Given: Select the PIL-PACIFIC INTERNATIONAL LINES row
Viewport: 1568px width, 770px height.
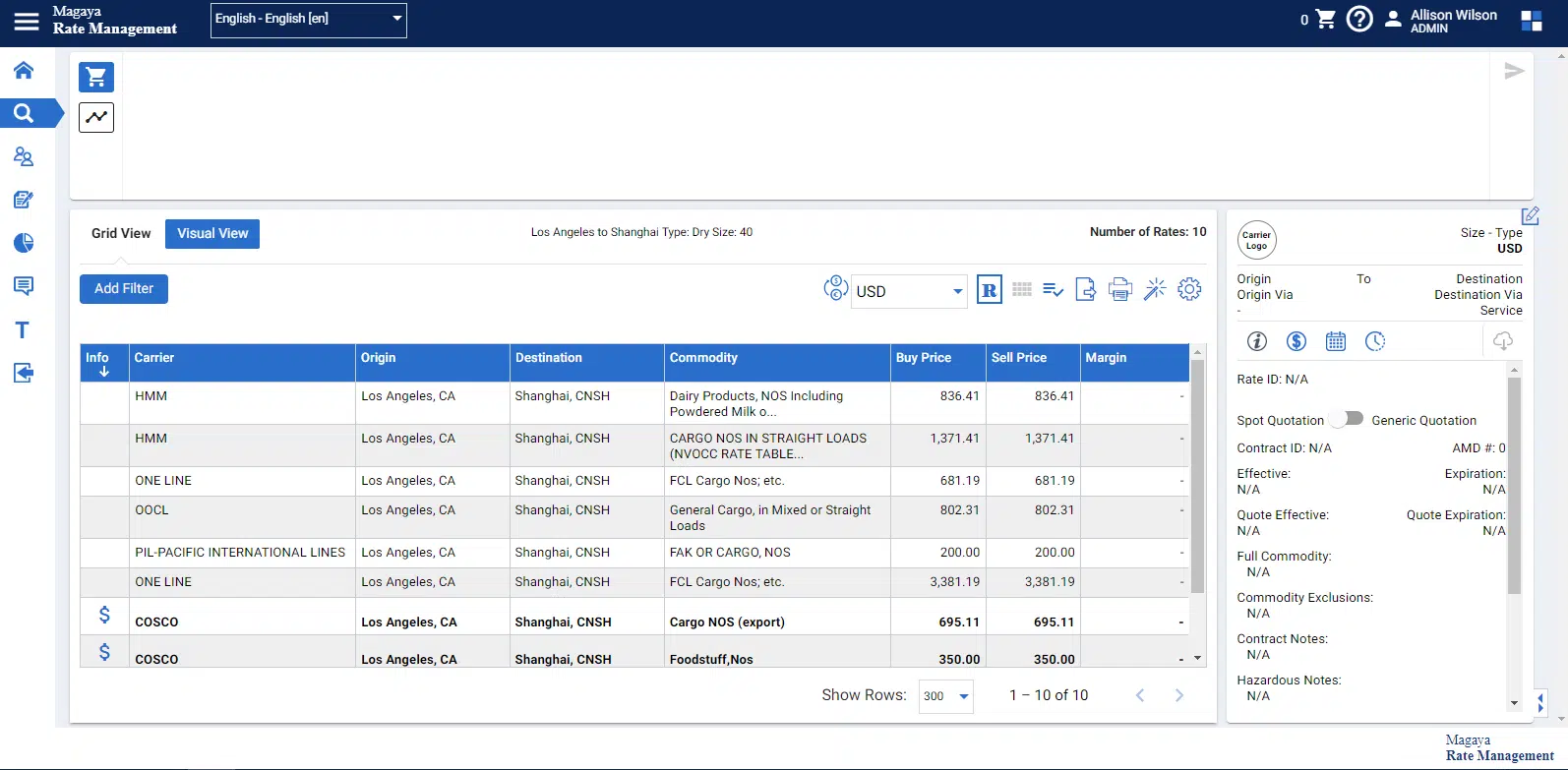Looking at the screenshot, I should [240, 553].
